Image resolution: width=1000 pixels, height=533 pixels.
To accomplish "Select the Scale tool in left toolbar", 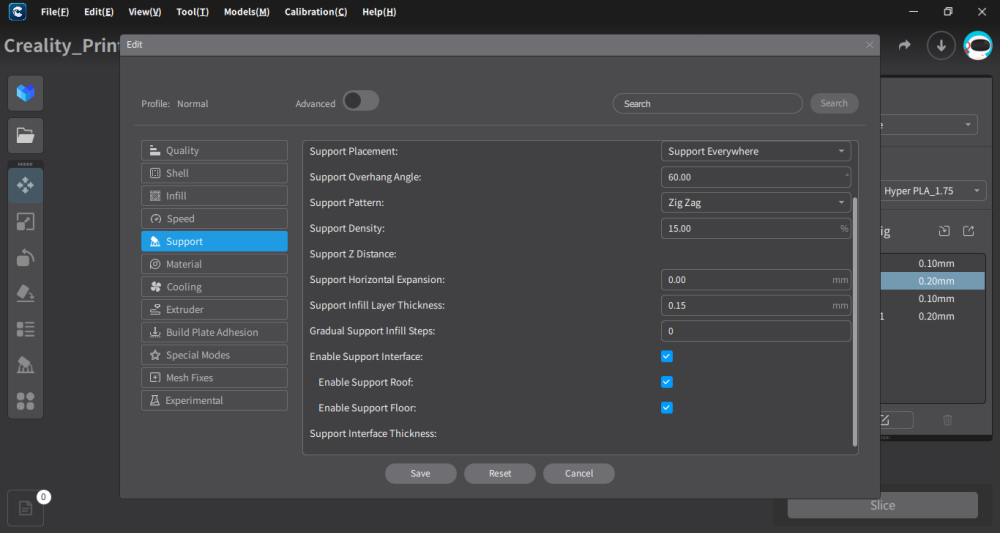I will (x=26, y=222).
